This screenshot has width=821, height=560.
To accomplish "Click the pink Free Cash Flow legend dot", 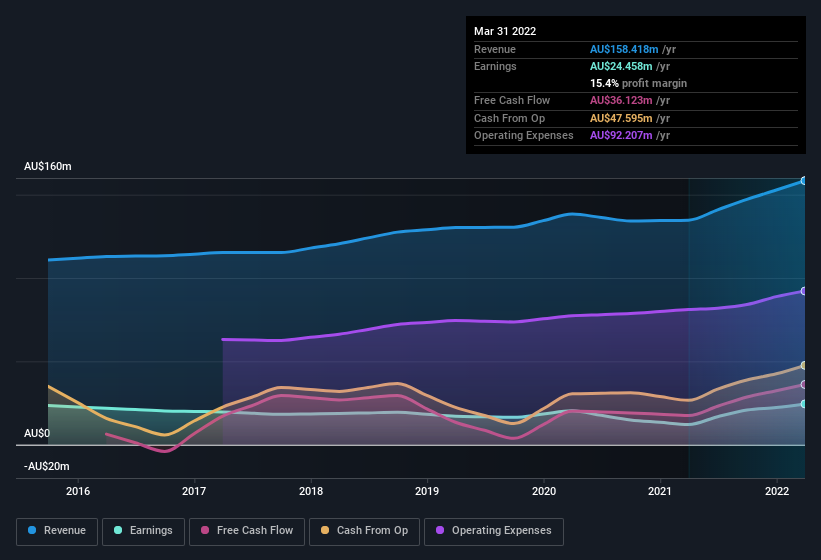I will [205, 530].
